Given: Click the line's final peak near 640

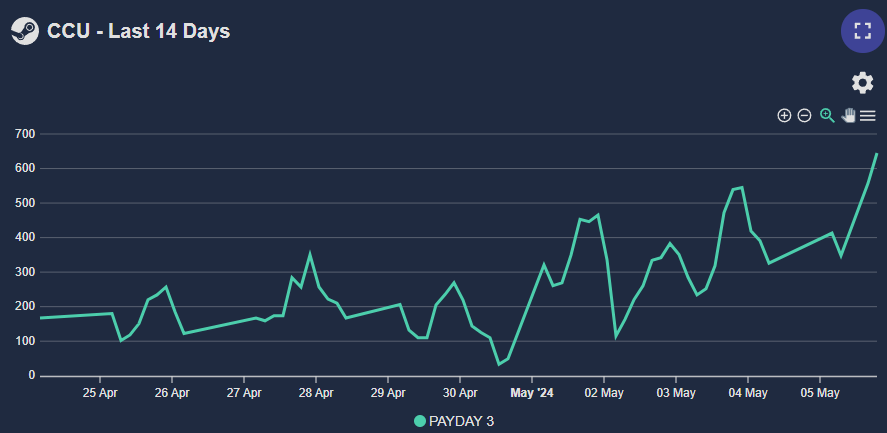Looking at the screenshot, I should [876, 154].
